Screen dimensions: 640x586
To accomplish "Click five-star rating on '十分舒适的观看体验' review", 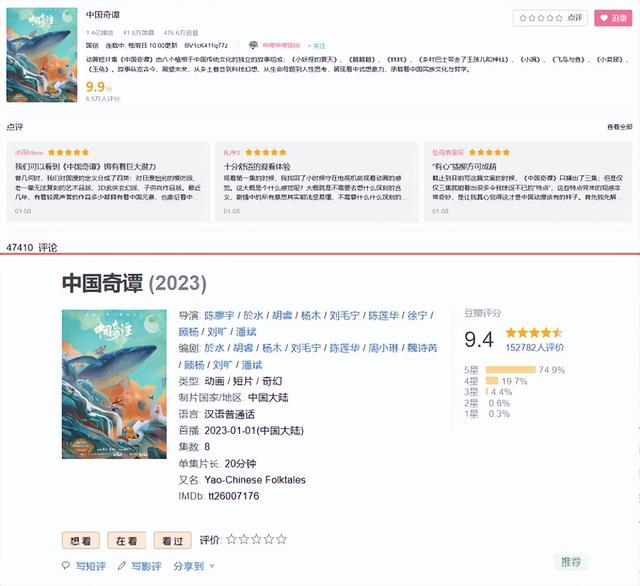I will click(266, 153).
